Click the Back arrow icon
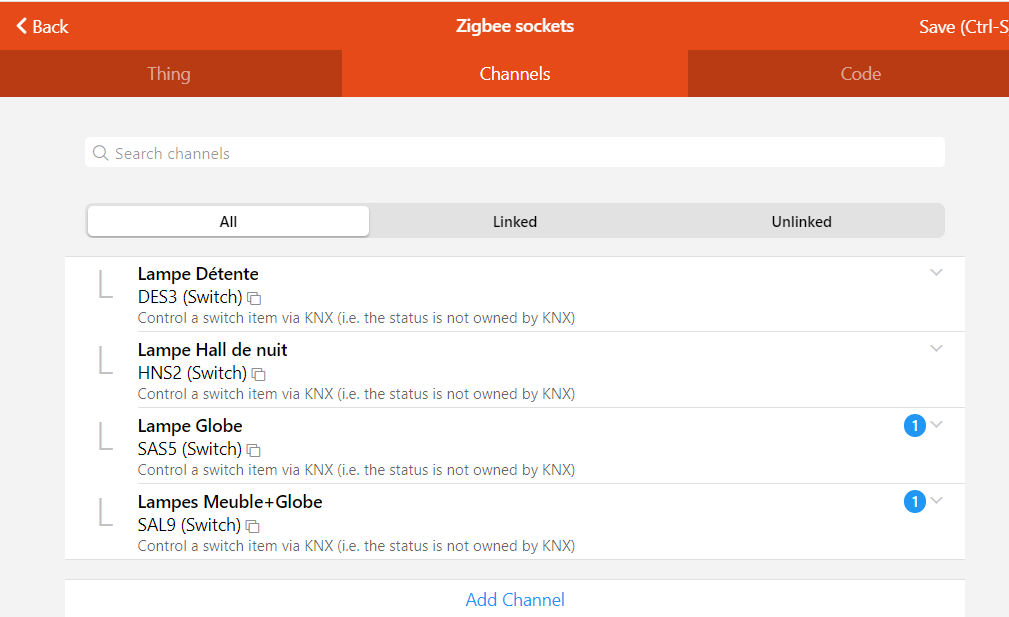Image resolution: width=1009 pixels, height=617 pixels. pos(22,26)
